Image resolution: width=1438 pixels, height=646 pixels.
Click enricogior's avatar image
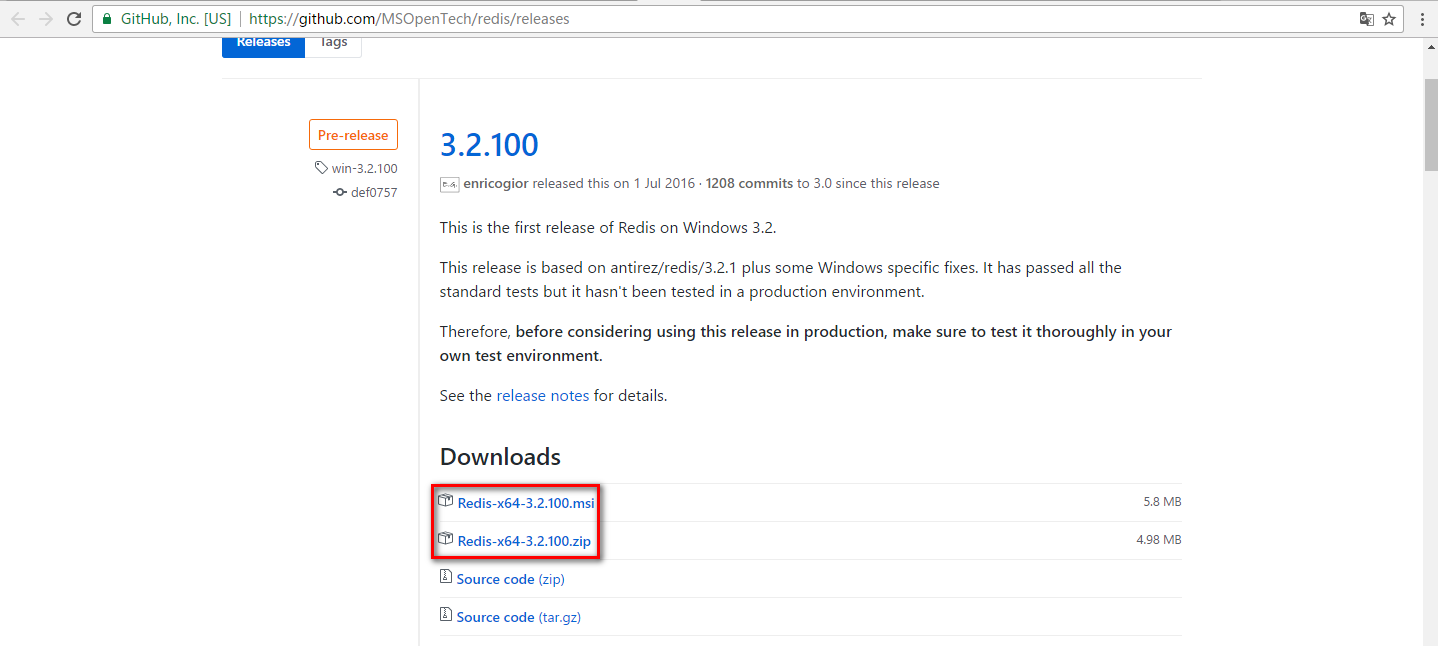pyautogui.click(x=449, y=184)
